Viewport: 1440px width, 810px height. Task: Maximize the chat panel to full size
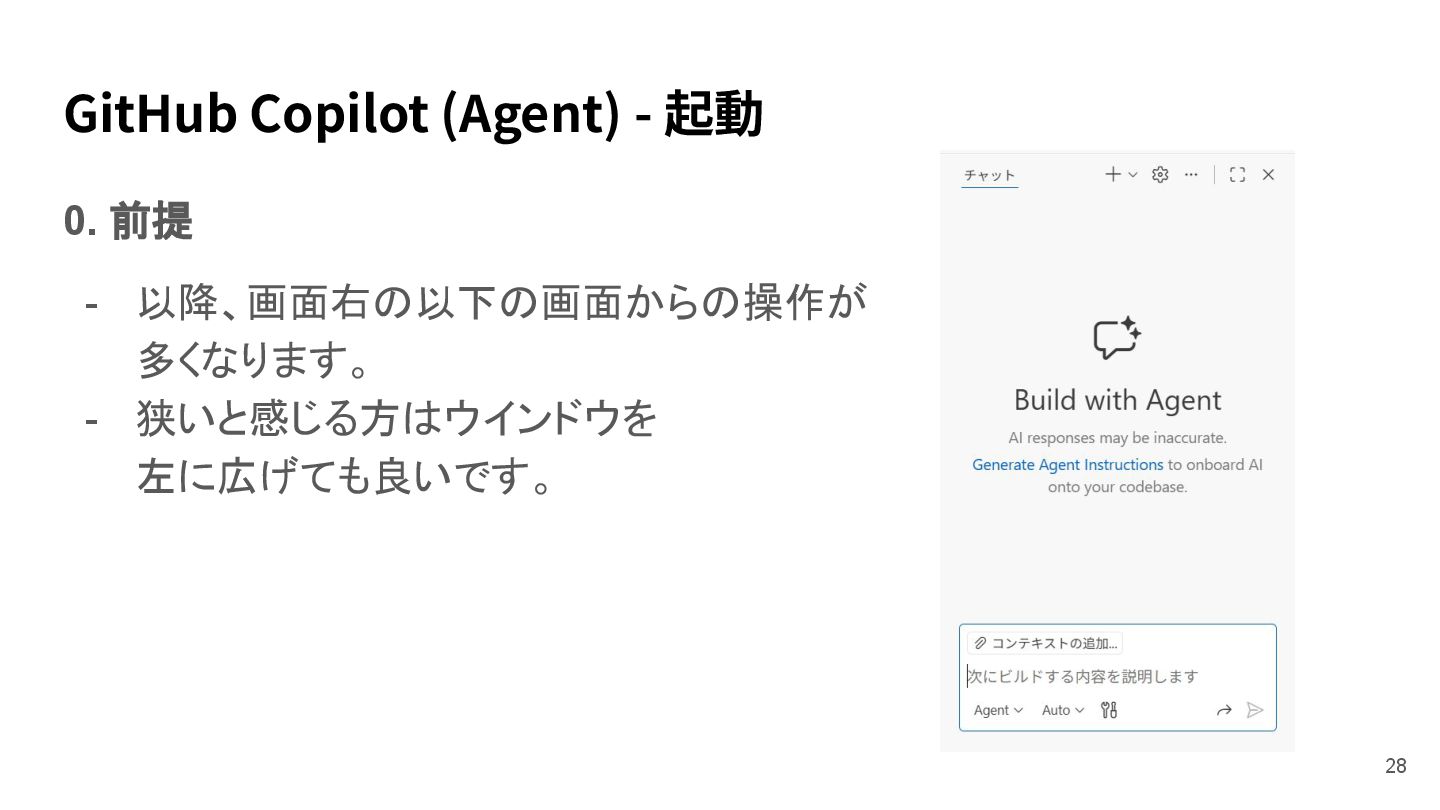coord(1238,175)
